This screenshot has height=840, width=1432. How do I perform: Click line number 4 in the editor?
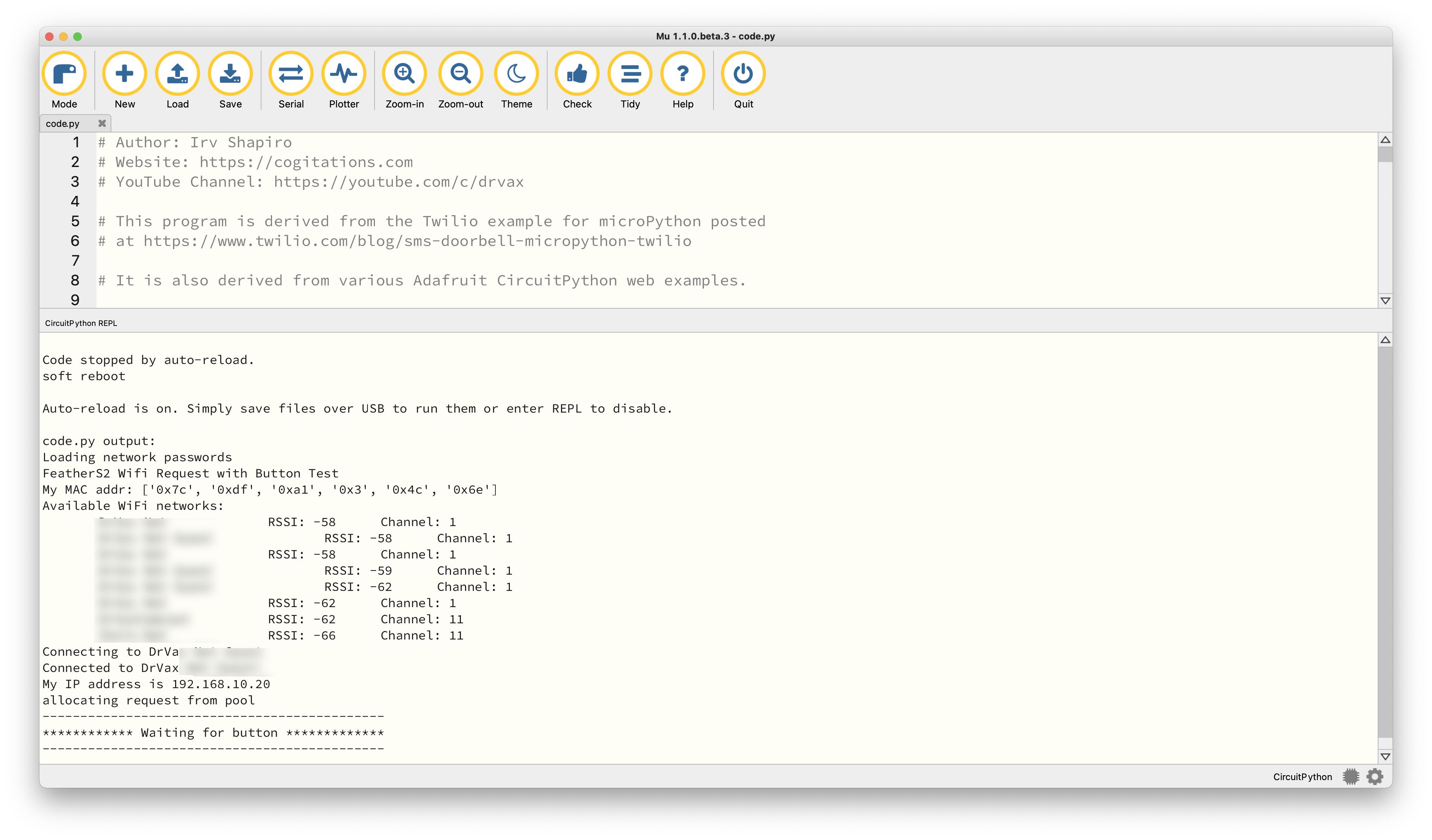pos(75,201)
